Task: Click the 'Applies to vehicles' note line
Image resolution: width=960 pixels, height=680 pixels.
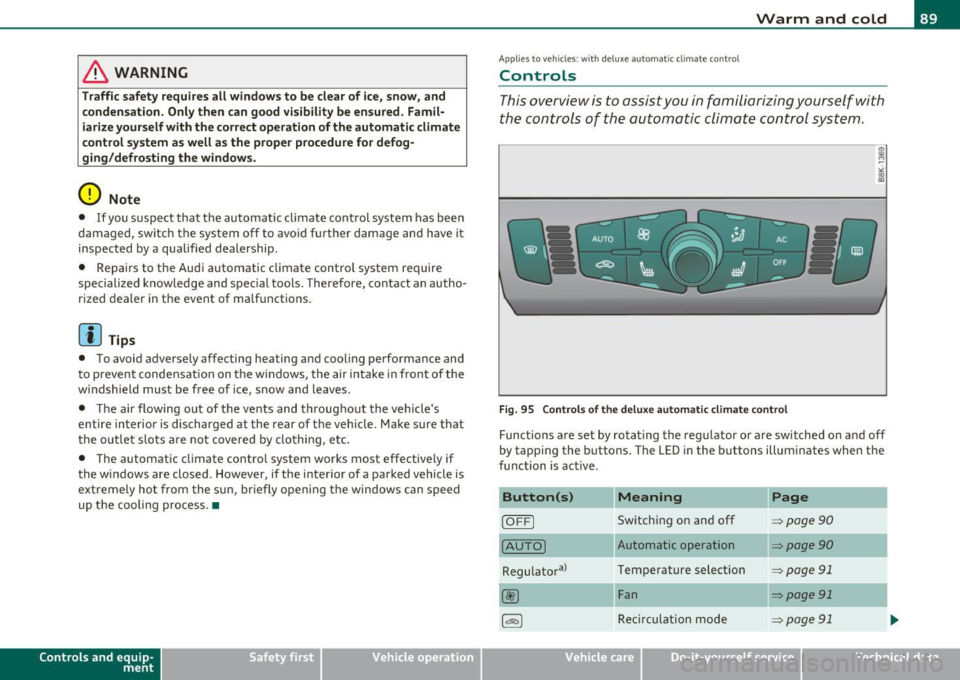Action: pyautogui.click(x=619, y=59)
